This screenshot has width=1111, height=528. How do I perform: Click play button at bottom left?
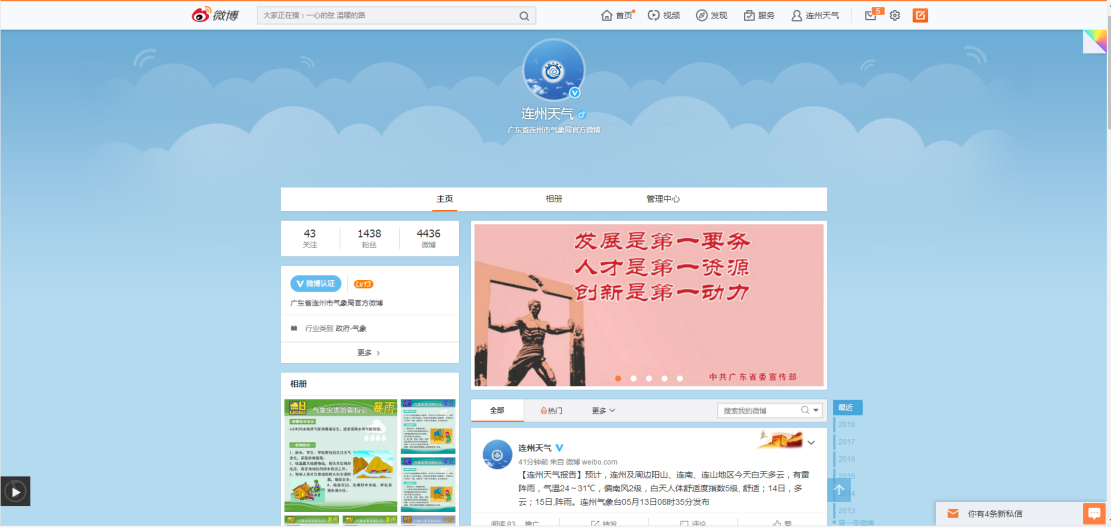[15, 490]
